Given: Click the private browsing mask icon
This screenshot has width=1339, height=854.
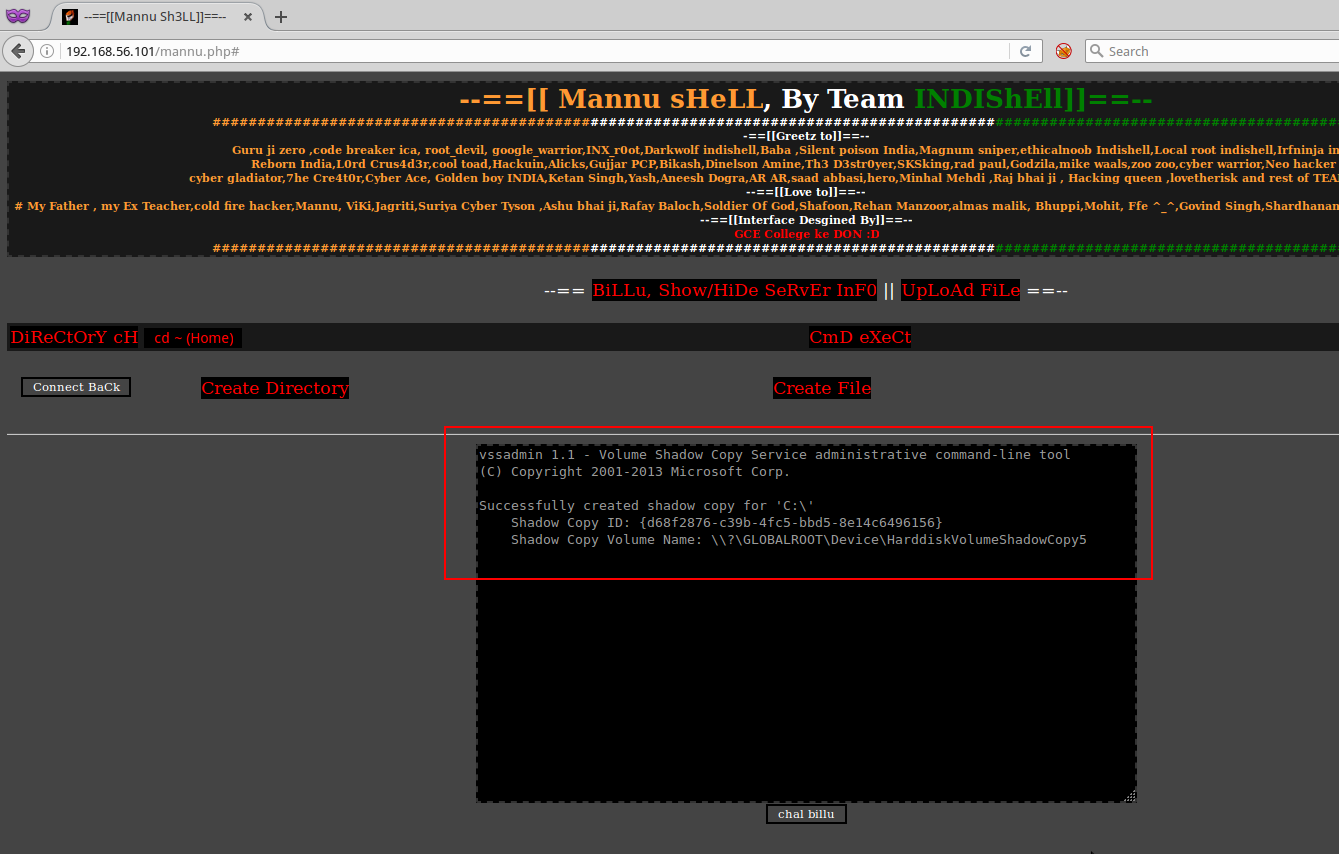Looking at the screenshot, I should pos(17,16).
